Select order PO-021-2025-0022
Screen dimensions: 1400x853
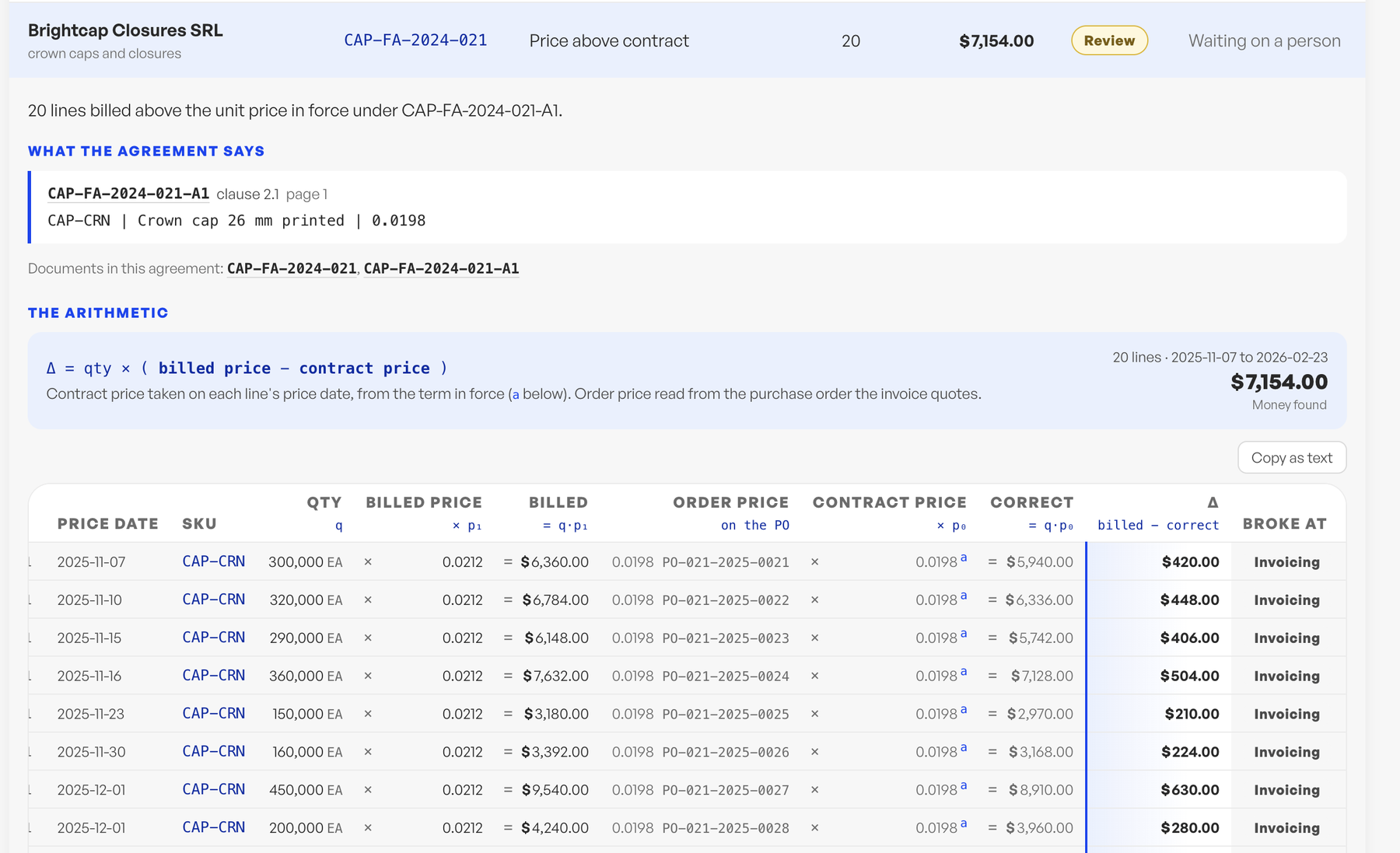click(x=726, y=600)
